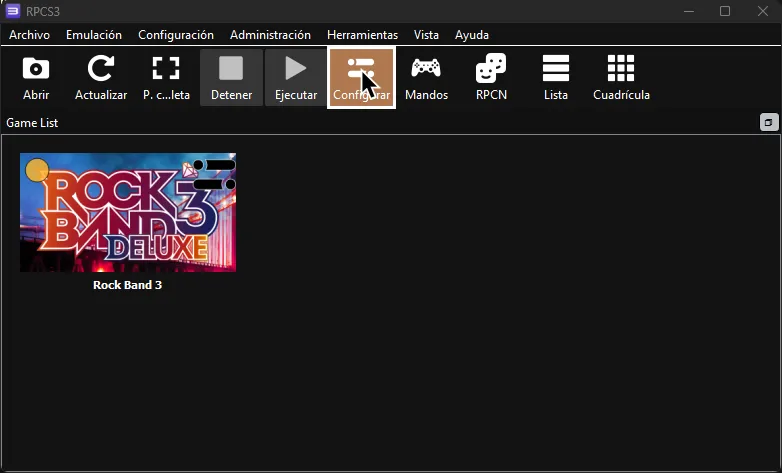Open the Vista menu
Viewport: 782px width, 473px height.
coord(426,35)
